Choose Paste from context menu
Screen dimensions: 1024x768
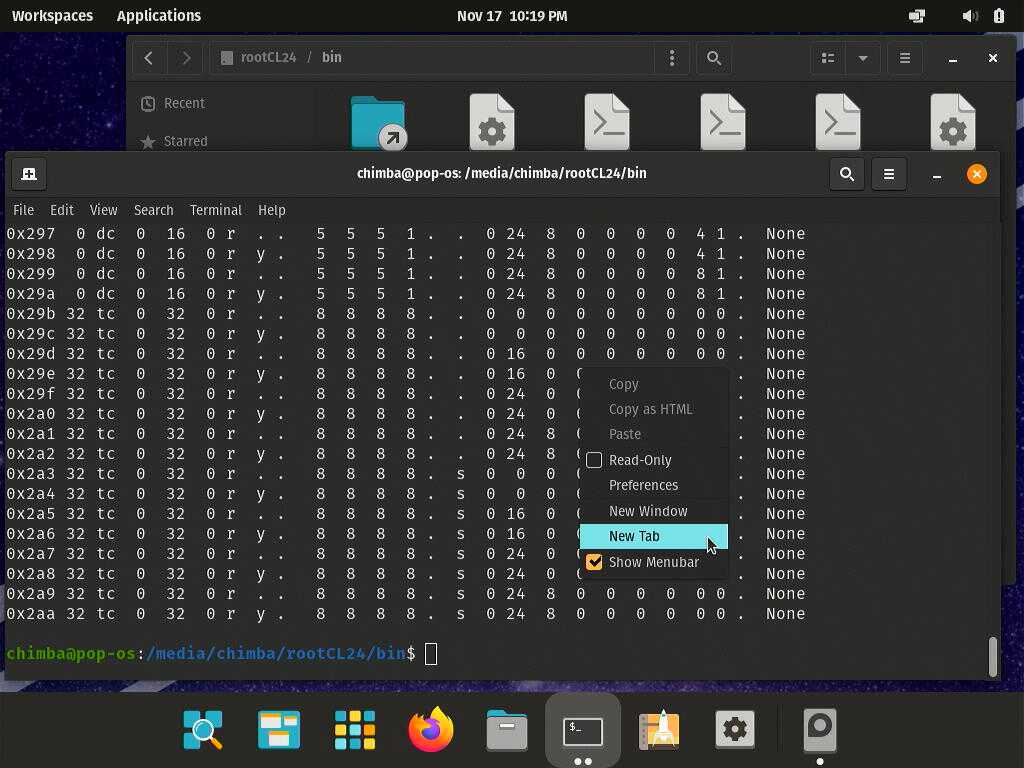tap(654, 434)
